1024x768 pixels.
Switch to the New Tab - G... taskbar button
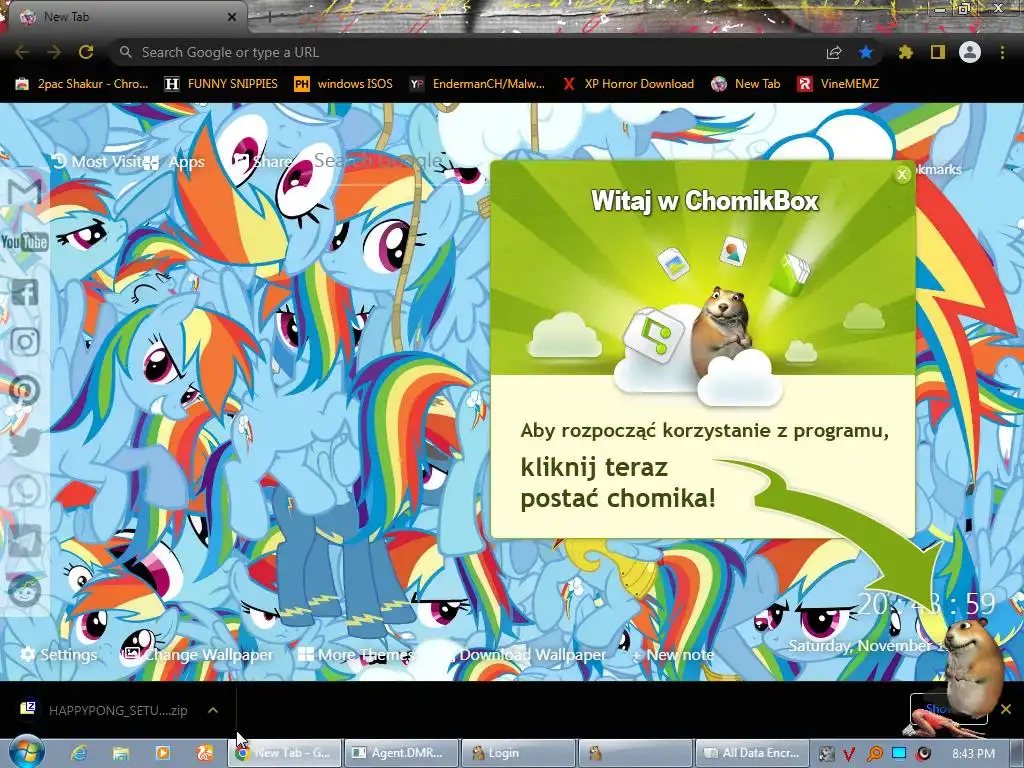285,753
